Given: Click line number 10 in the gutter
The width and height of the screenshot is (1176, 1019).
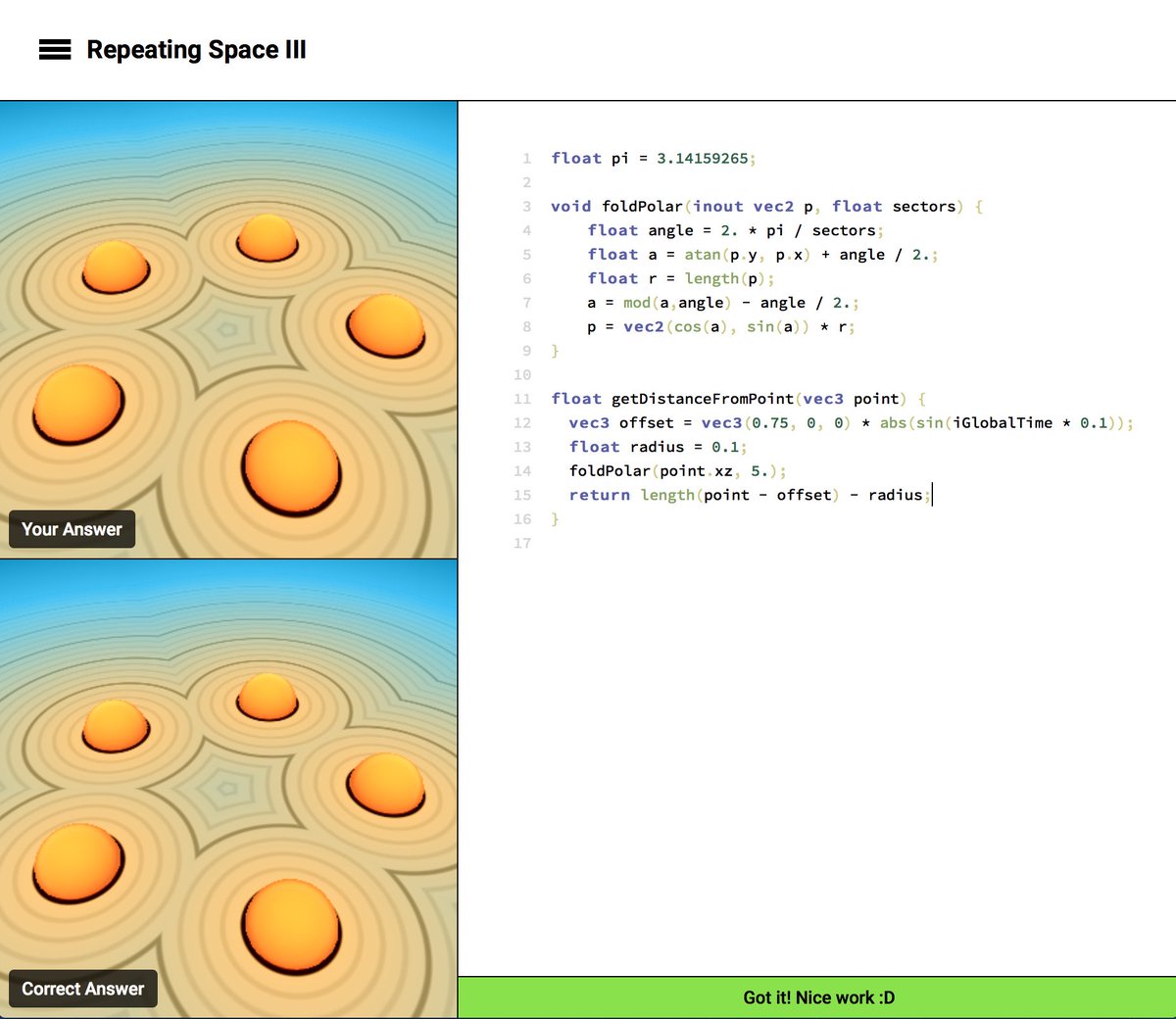Looking at the screenshot, I should click(522, 375).
